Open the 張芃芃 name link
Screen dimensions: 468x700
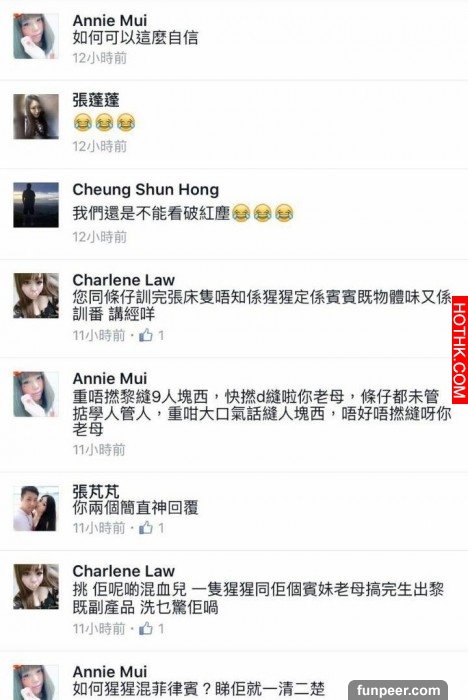pos(96,492)
